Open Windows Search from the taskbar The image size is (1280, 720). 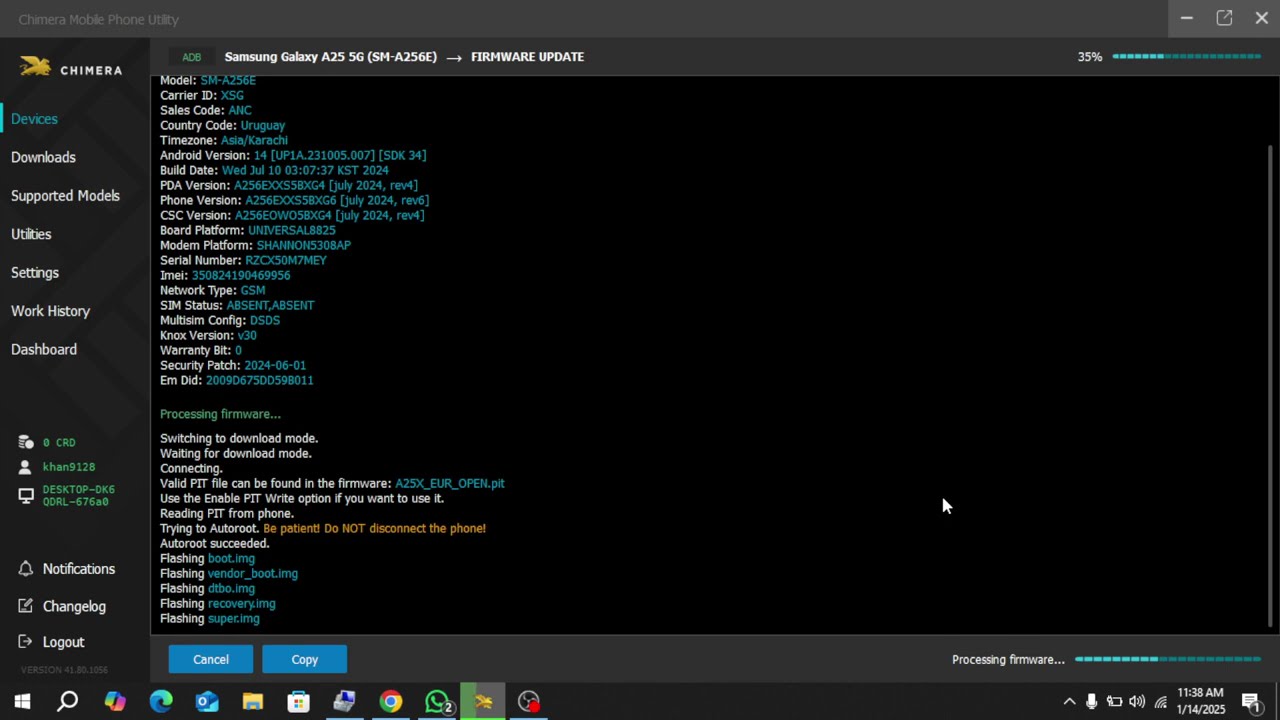point(68,702)
